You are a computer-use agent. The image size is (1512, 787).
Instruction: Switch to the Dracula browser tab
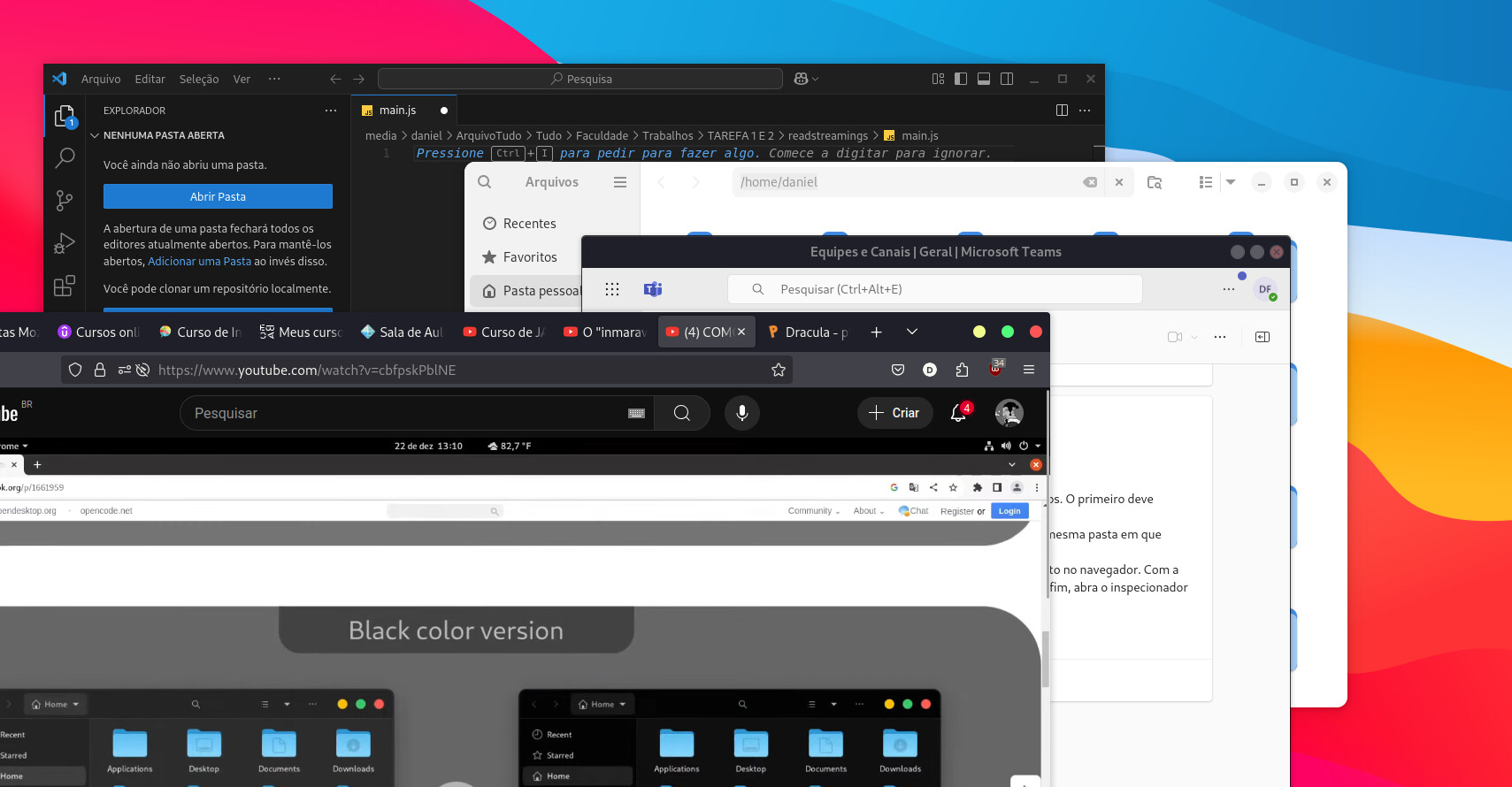[x=808, y=332]
